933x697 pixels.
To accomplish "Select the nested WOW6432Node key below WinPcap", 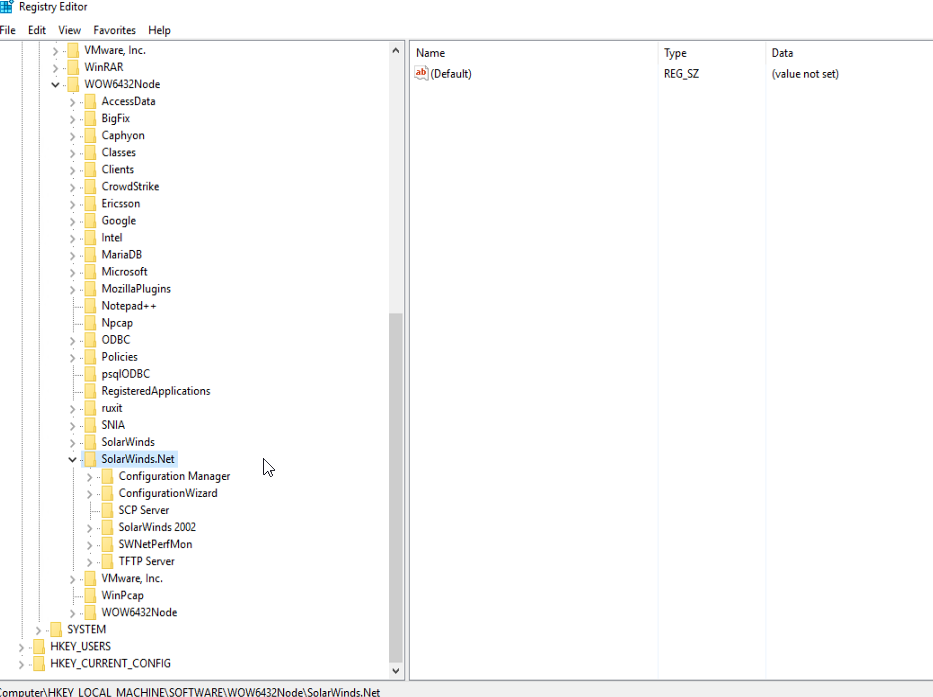I will tap(139, 612).
